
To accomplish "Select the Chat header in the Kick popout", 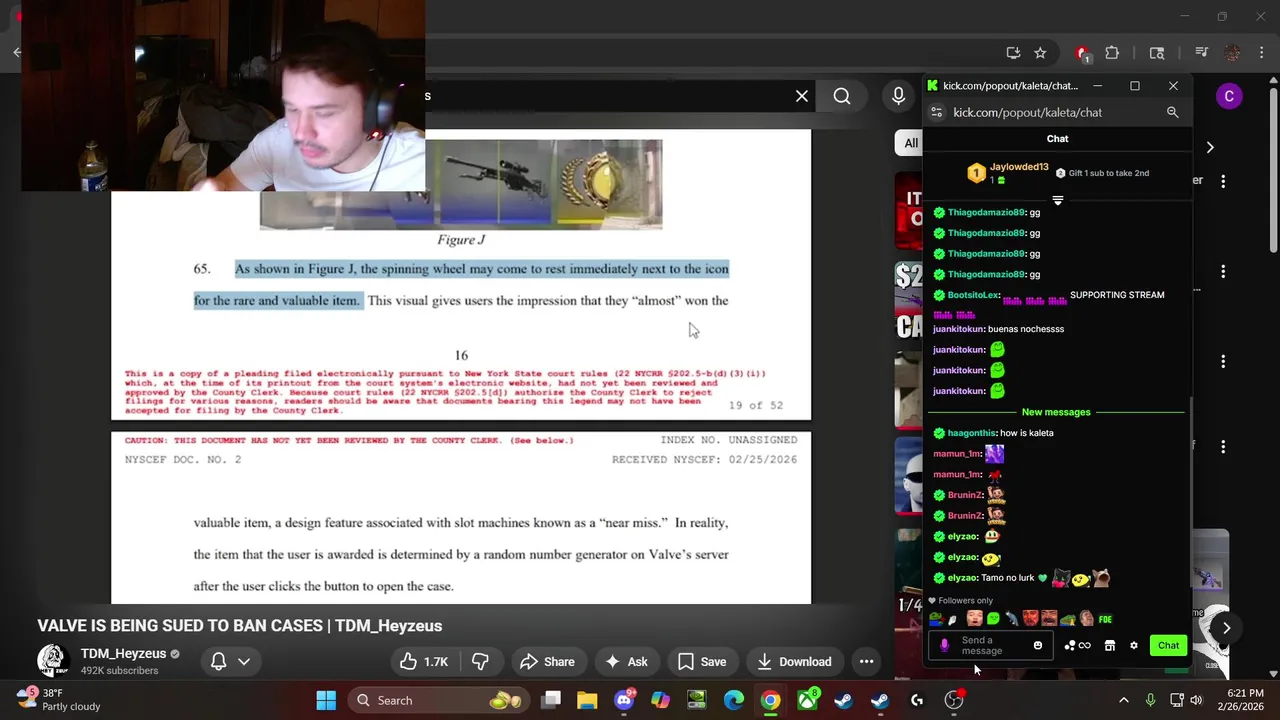I will 1057,139.
